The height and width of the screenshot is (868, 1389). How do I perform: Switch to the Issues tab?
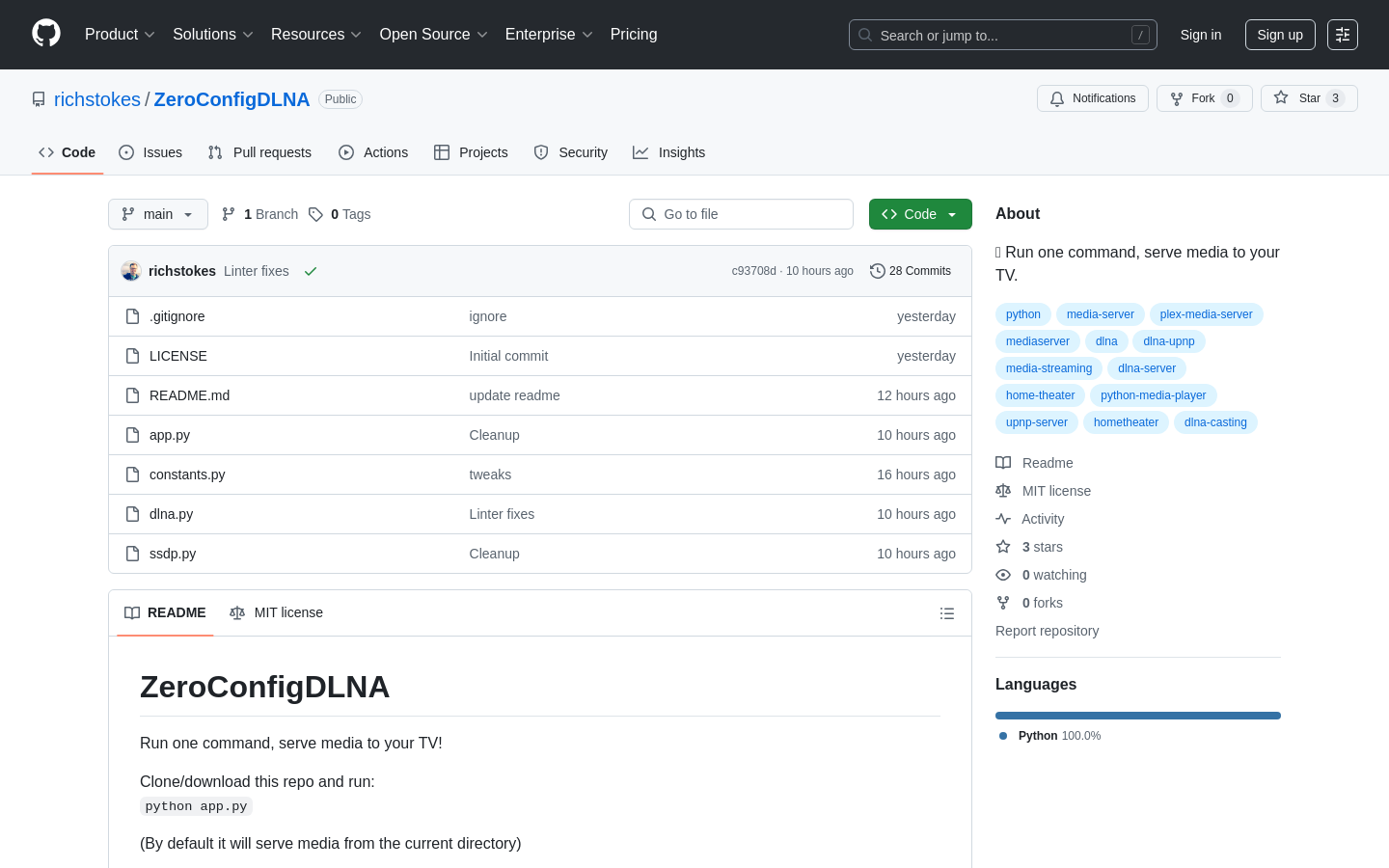150,152
